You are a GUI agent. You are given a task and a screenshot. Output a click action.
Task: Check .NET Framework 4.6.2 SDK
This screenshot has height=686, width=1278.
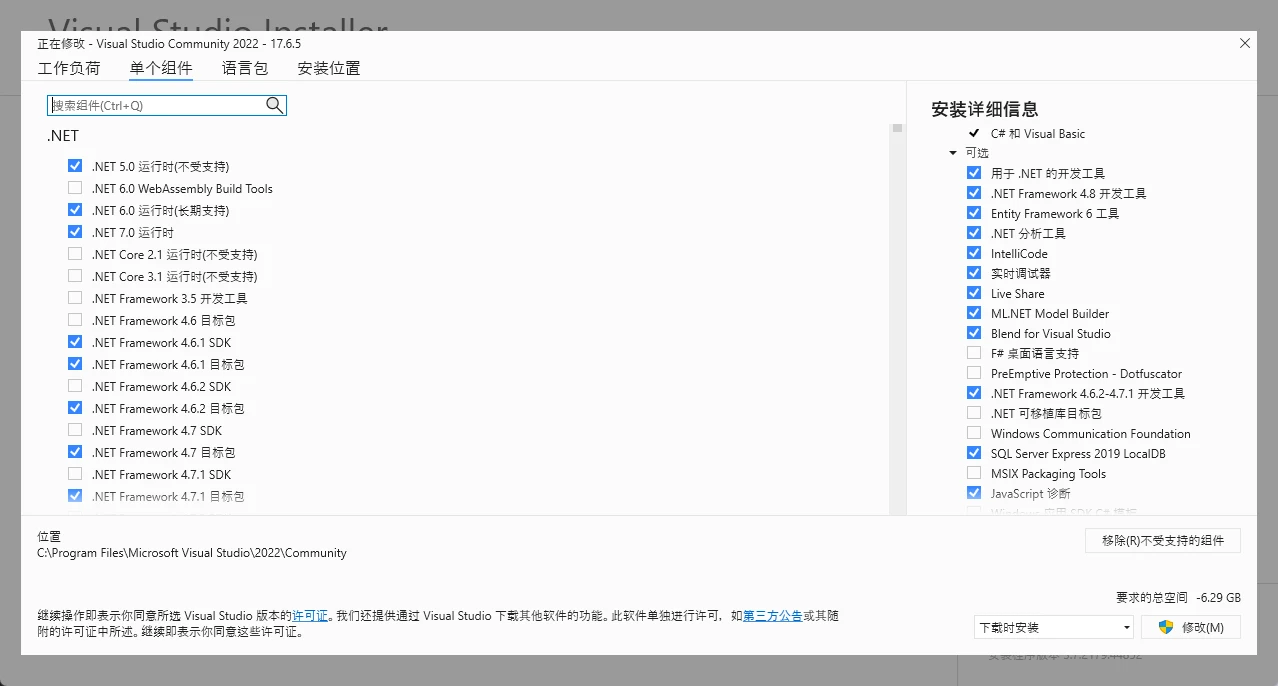coord(75,386)
